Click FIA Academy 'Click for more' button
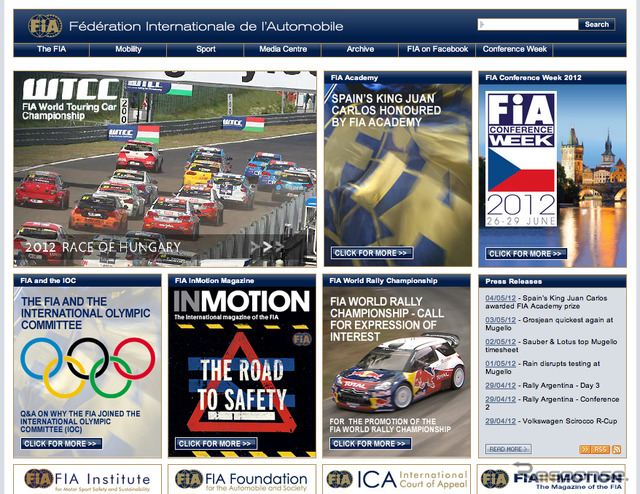640x494 pixels. pyautogui.click(x=372, y=253)
